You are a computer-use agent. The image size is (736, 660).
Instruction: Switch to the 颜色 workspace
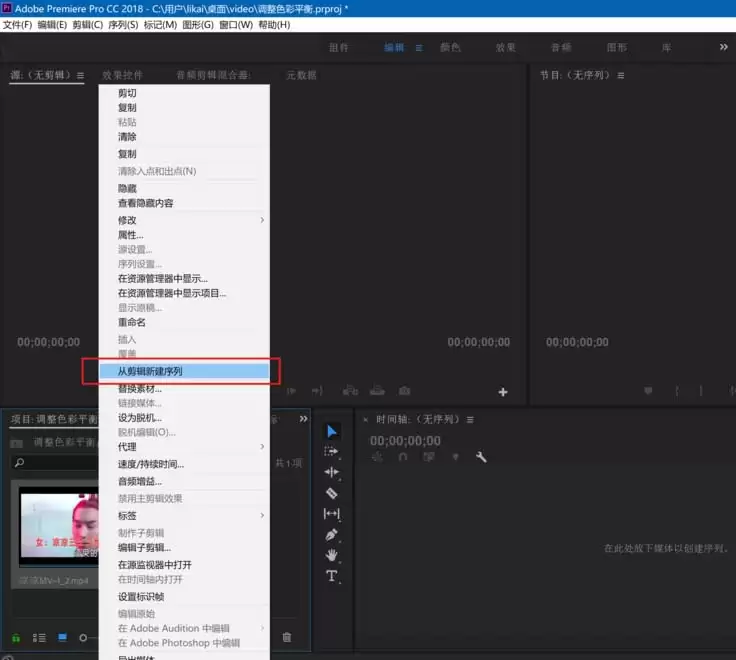[x=450, y=47]
